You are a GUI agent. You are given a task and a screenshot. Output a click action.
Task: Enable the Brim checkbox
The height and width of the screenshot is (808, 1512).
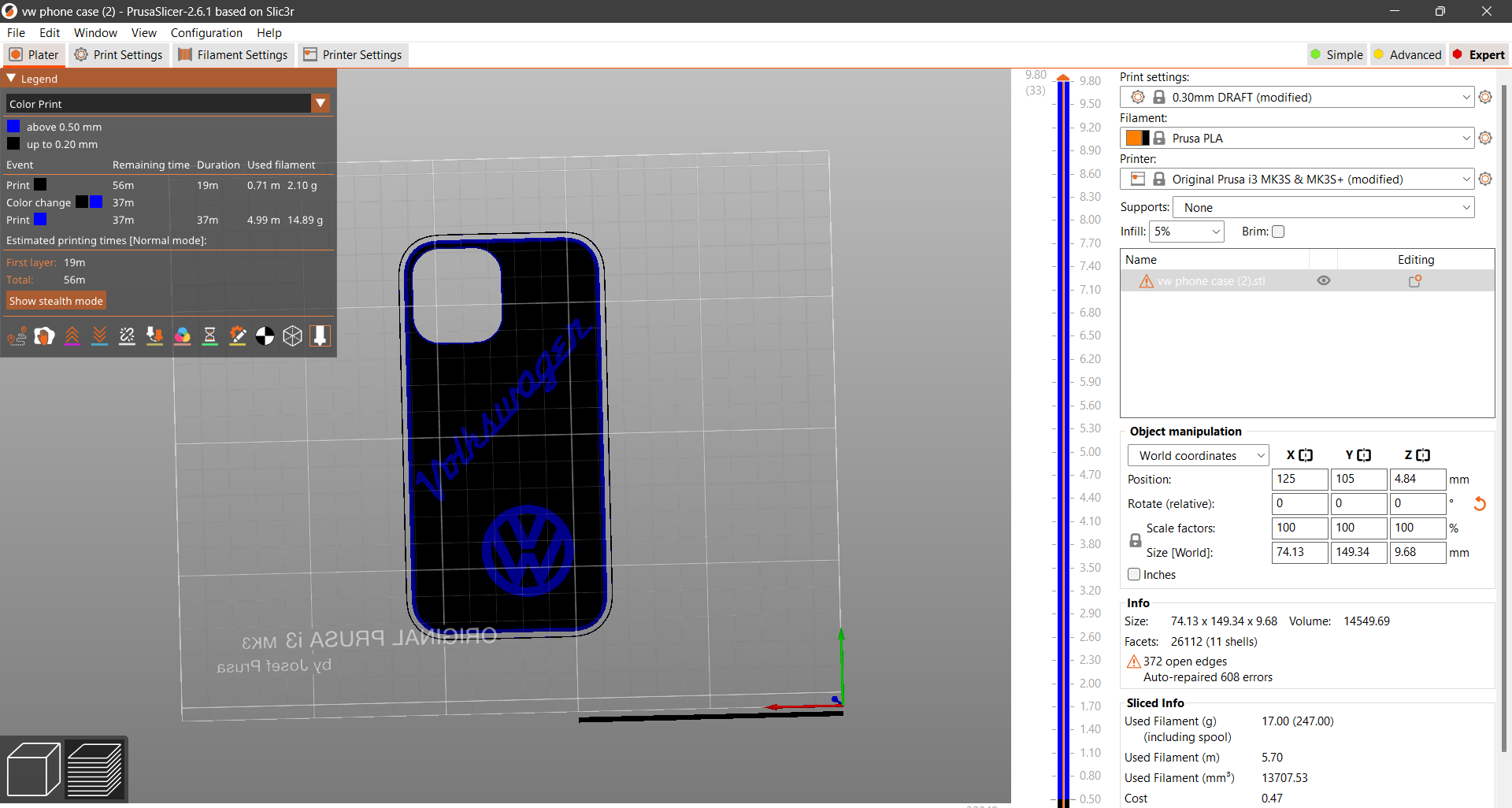pos(1278,232)
